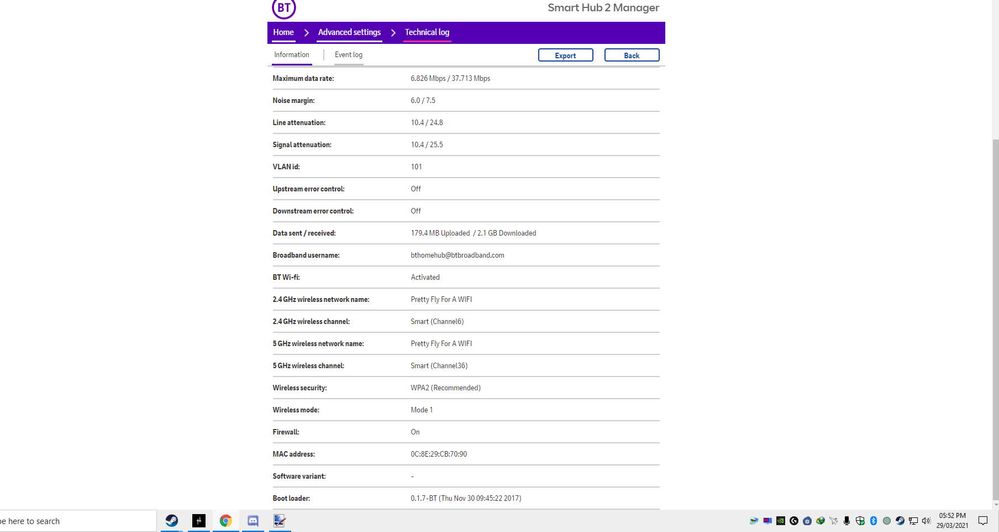Click the Technical log breadcrumb

(427, 32)
